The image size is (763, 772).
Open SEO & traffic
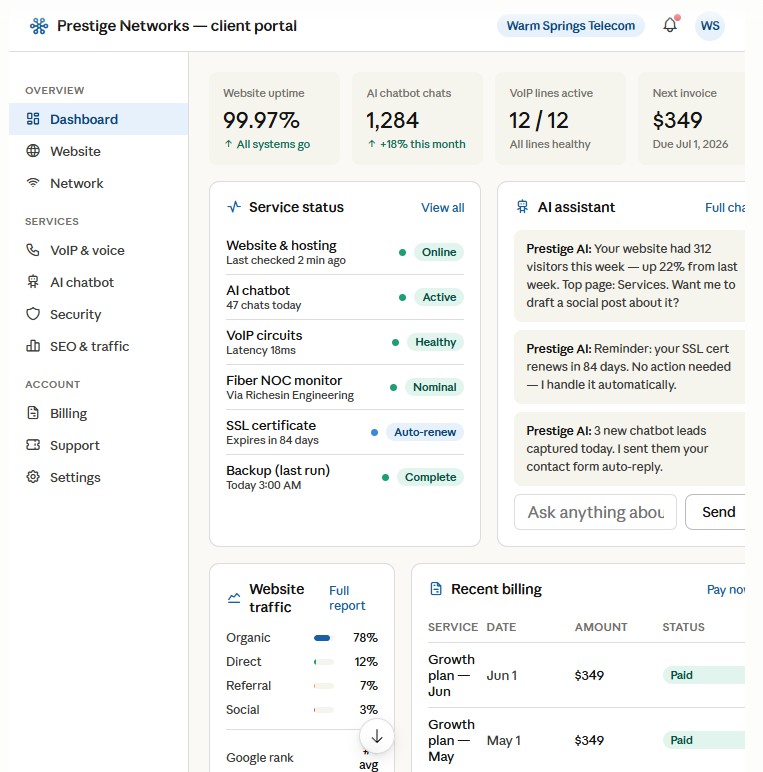(x=98, y=346)
